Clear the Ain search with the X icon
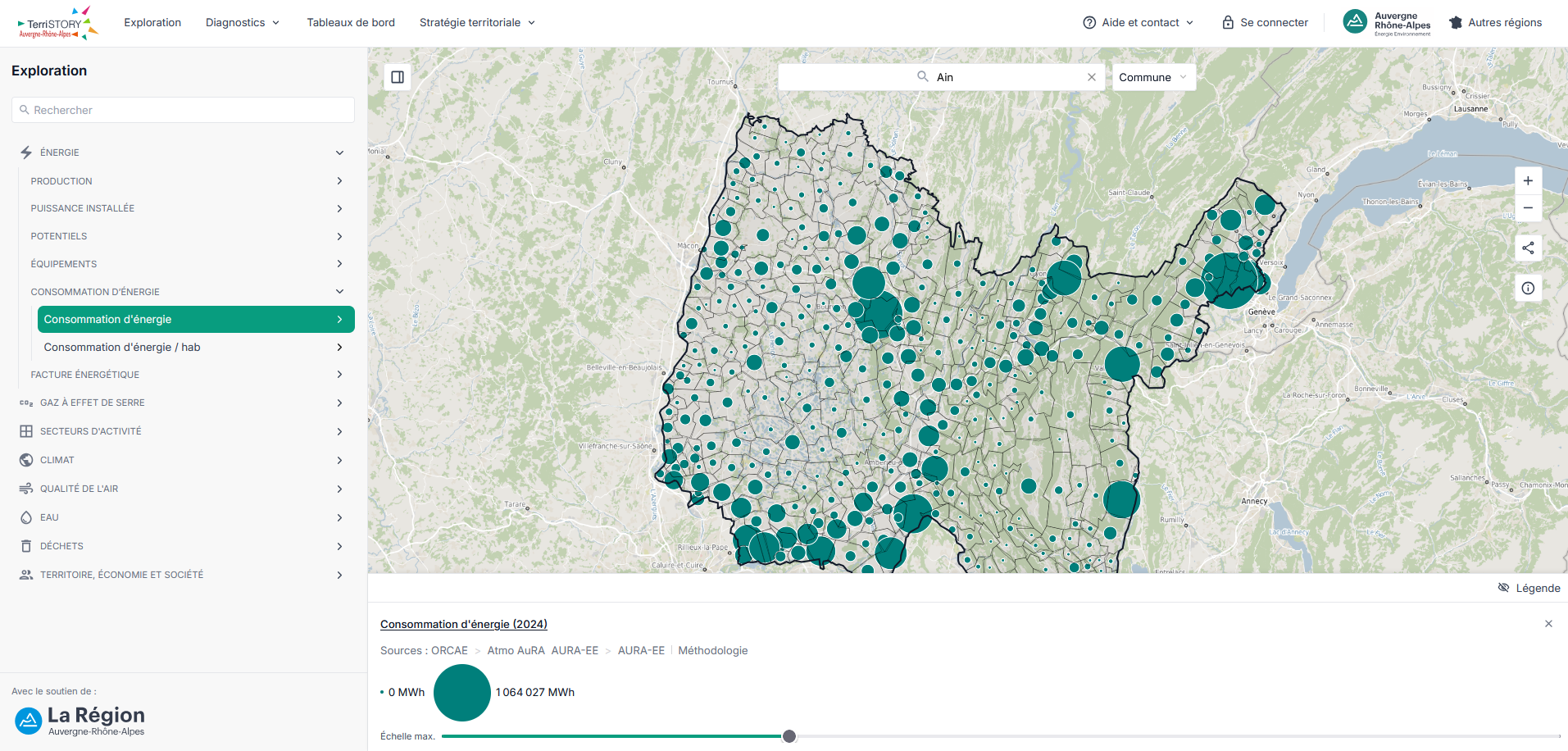This screenshot has height=751, width=1568. pos(1092,77)
